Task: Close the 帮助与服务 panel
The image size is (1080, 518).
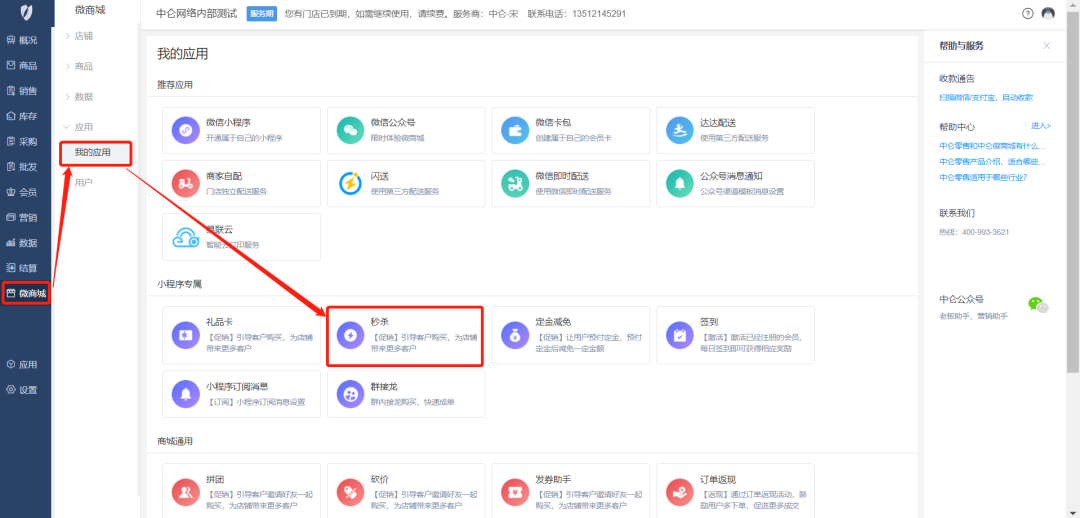Action: [x=1046, y=46]
